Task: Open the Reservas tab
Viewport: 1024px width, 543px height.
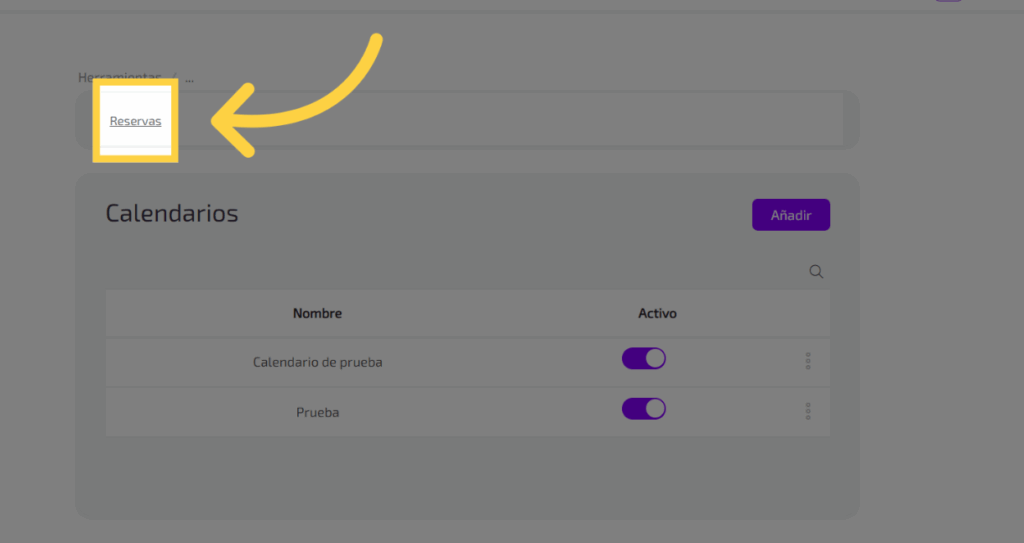Action: tap(135, 121)
